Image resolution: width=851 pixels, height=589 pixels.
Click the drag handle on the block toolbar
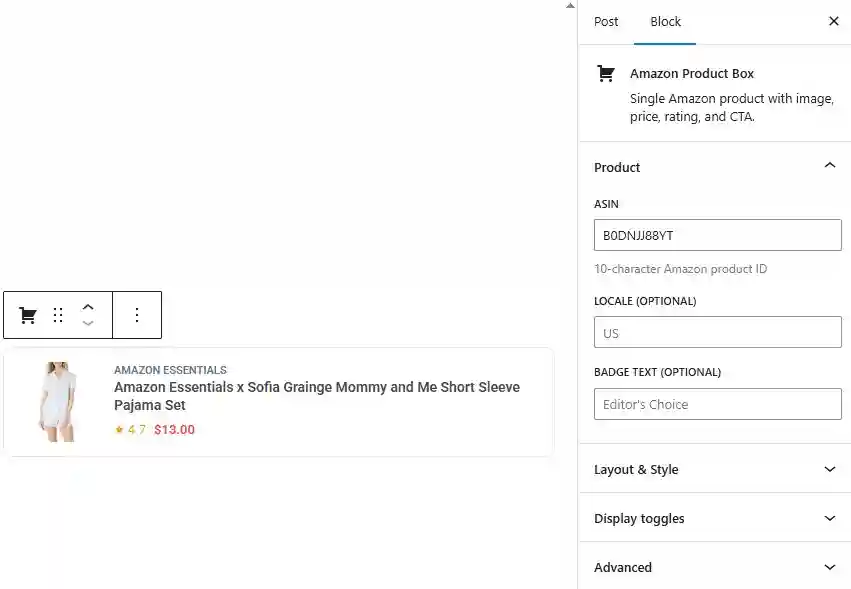pyautogui.click(x=58, y=314)
